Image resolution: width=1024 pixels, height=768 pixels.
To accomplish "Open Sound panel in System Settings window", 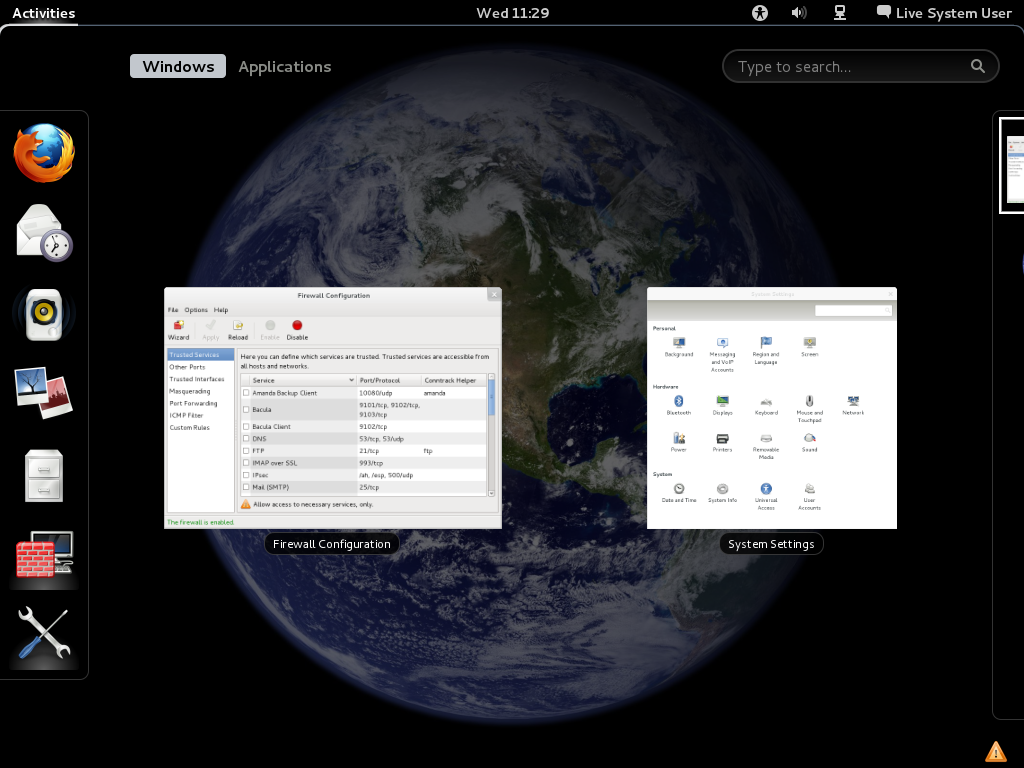I will click(x=809, y=443).
